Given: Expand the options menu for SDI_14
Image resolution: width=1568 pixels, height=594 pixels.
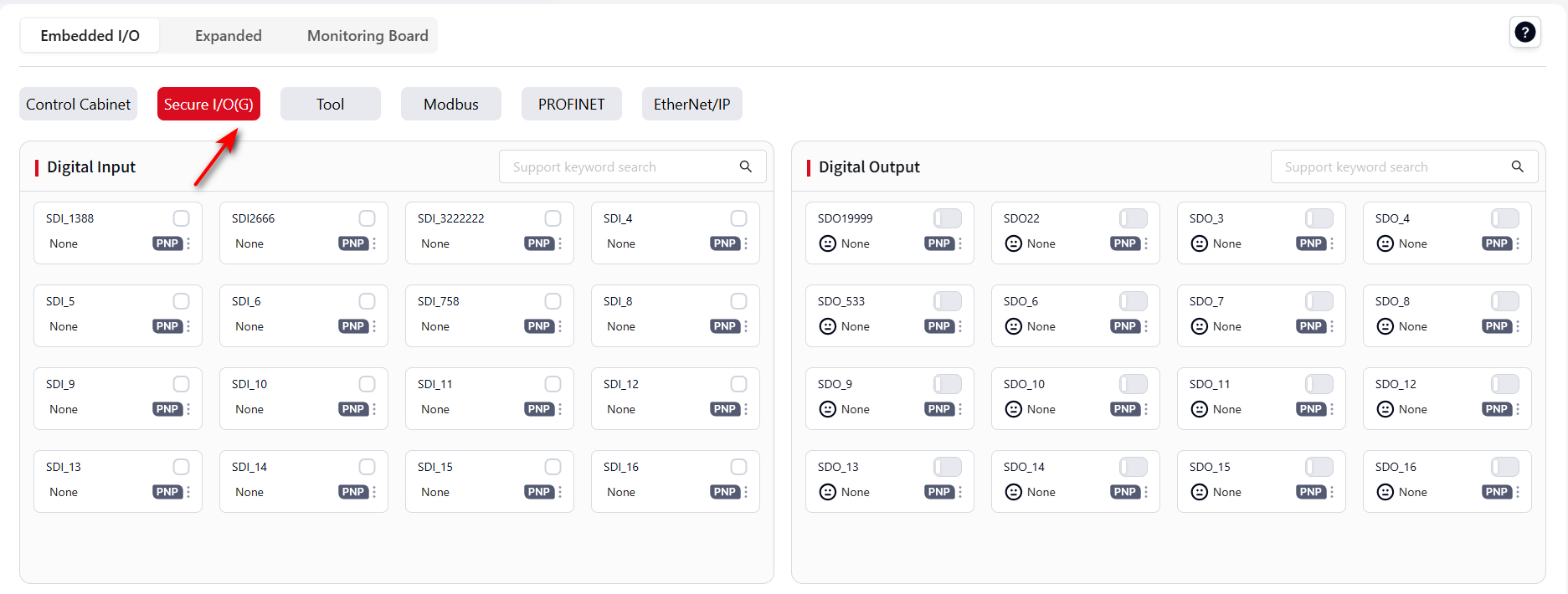Looking at the screenshot, I should pos(374,492).
